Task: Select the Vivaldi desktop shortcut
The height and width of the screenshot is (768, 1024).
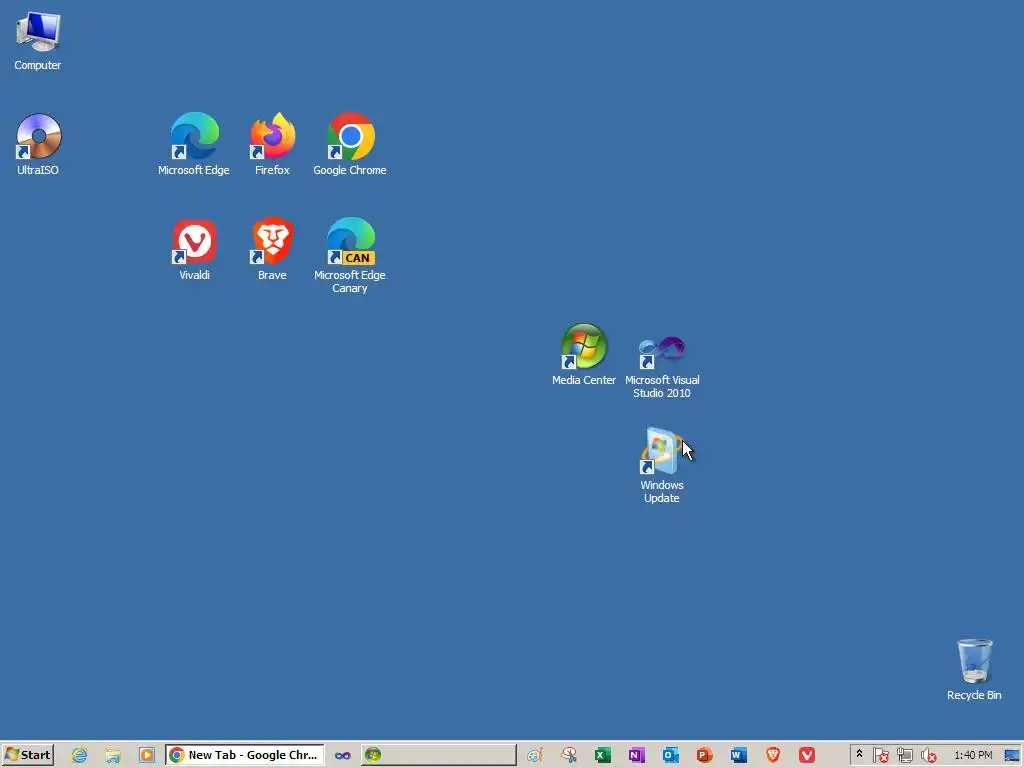Action: tap(195, 249)
